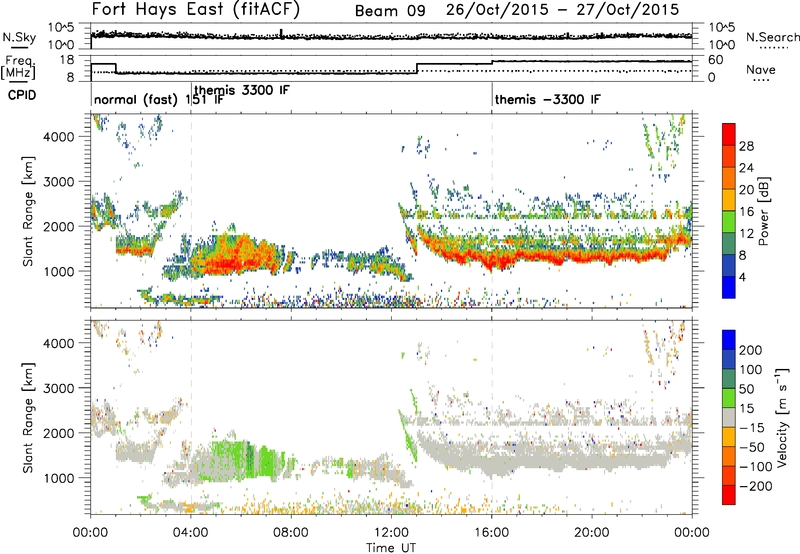Screen dimensions: 800x554
Task: Select Velocity colorbar segment above 200 m/s
Action: click(729, 340)
